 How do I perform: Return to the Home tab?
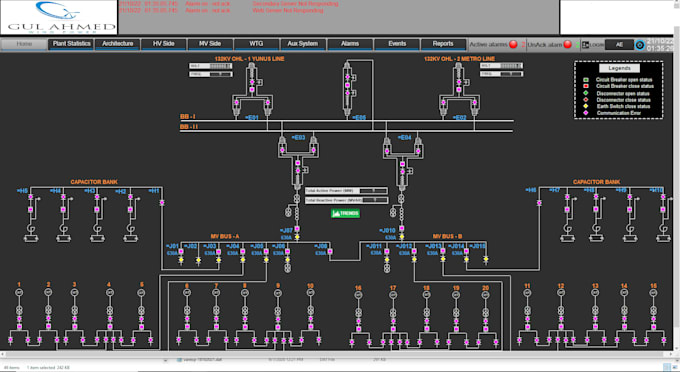point(24,44)
